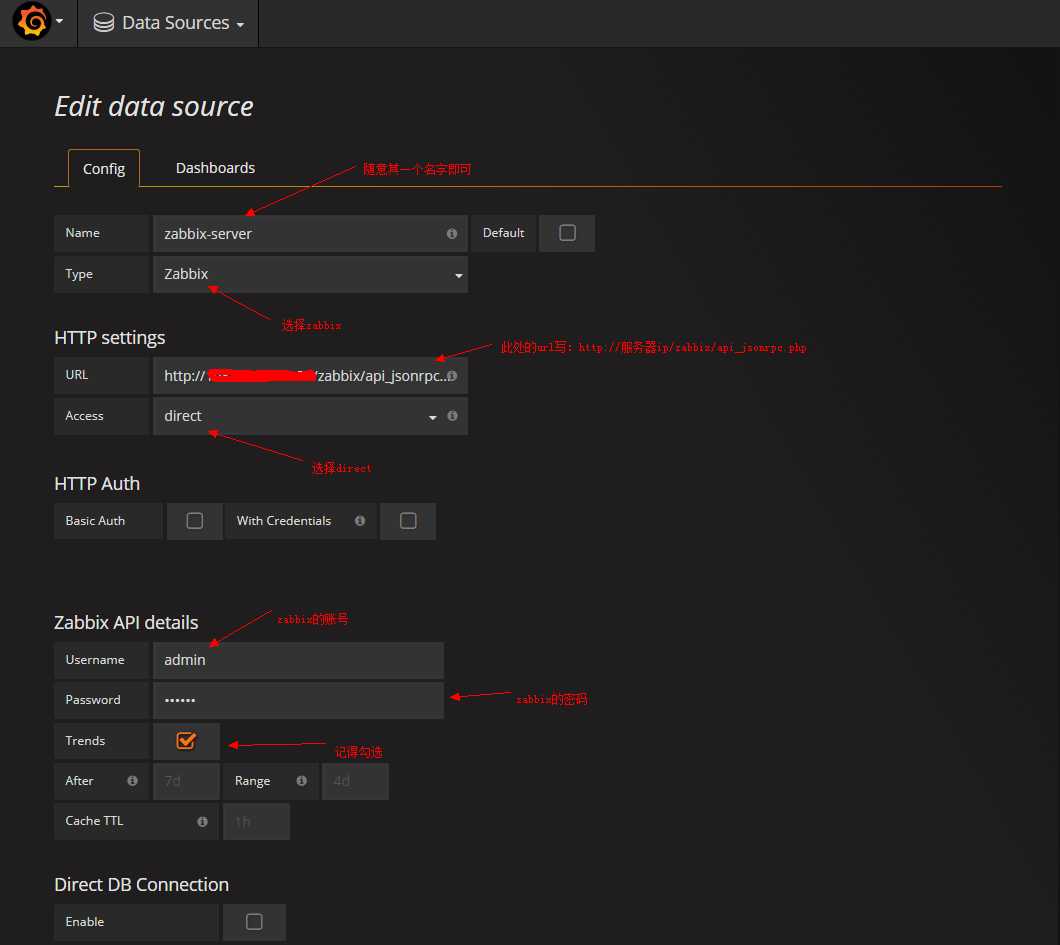This screenshot has width=1060, height=945.
Task: Click the 'Edit data source' heading
Action: pyautogui.click(x=153, y=107)
